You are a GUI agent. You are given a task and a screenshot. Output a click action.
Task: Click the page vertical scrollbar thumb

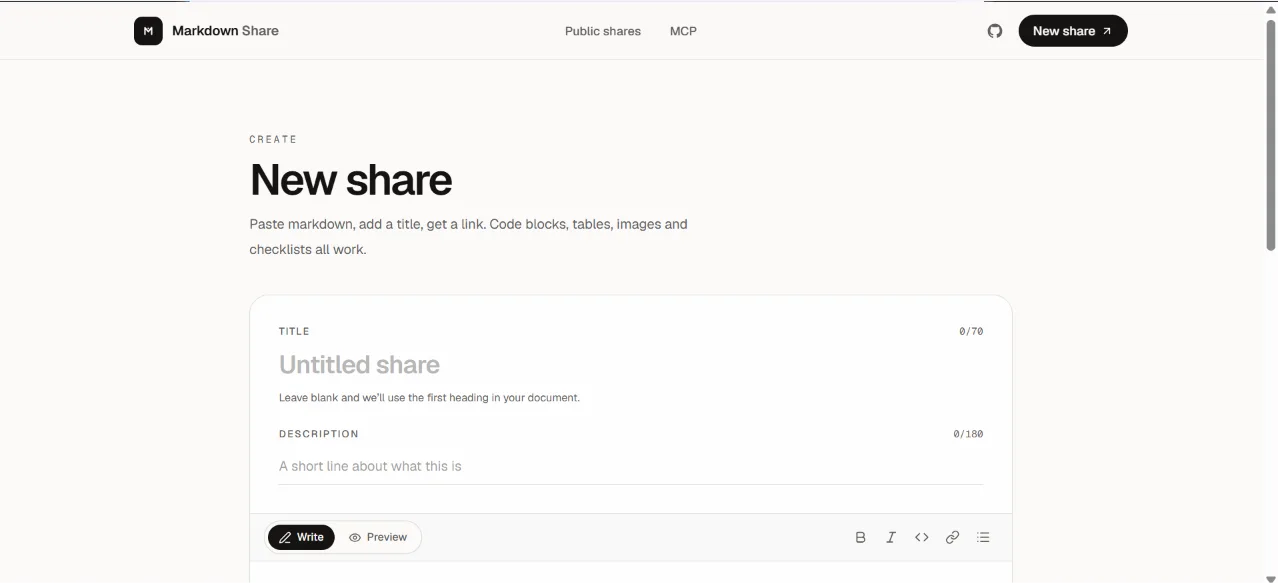pos(1271,134)
